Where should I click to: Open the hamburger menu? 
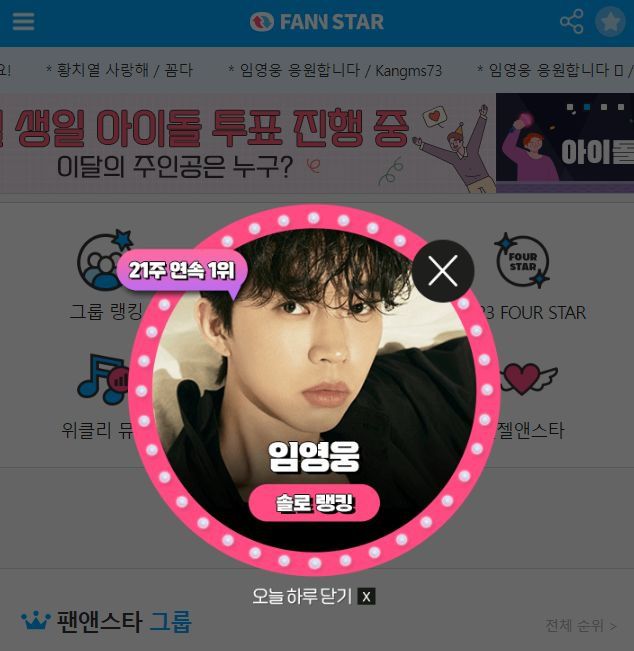click(23, 22)
